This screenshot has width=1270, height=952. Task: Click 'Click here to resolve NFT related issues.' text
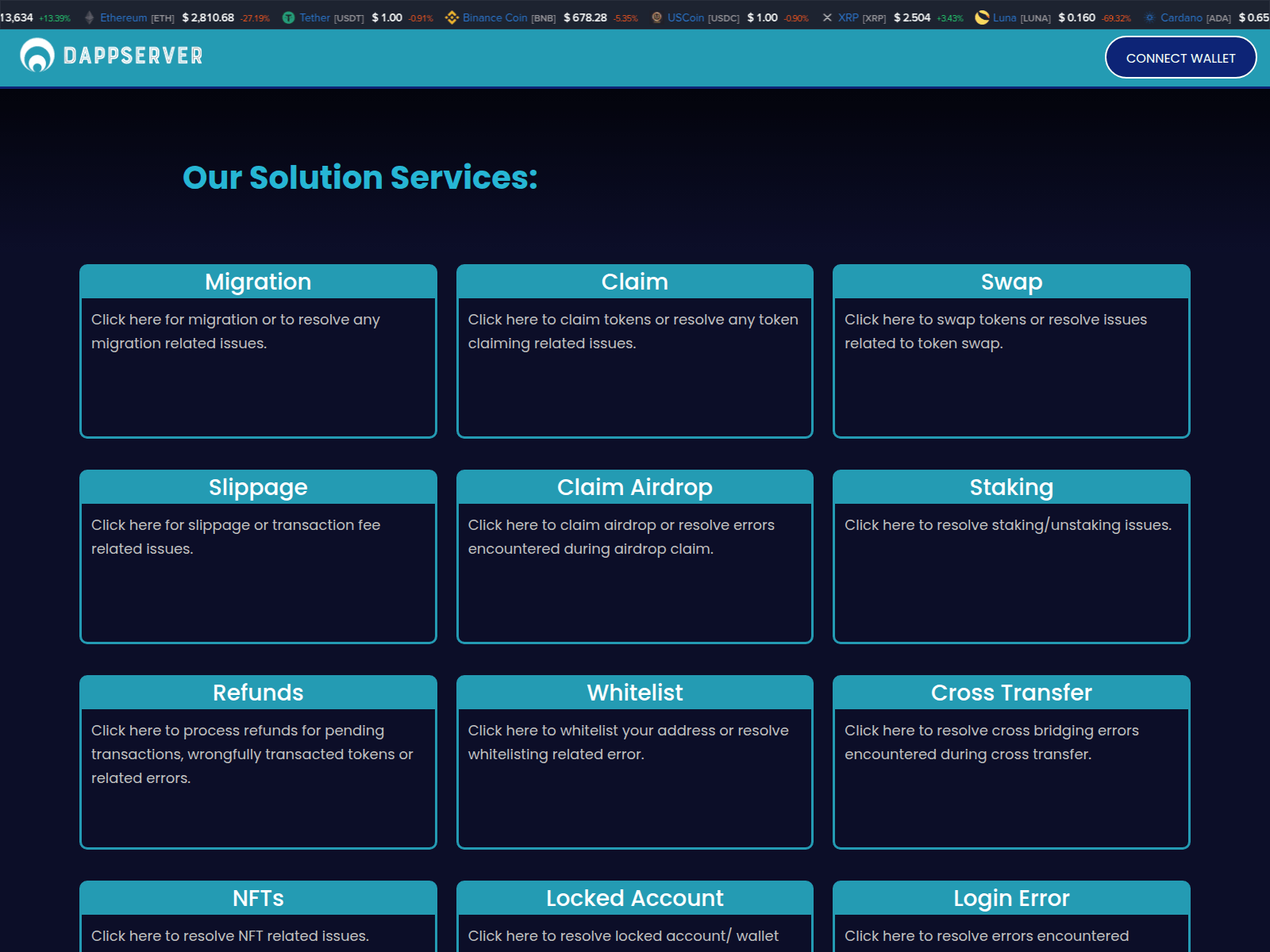[x=230, y=936]
